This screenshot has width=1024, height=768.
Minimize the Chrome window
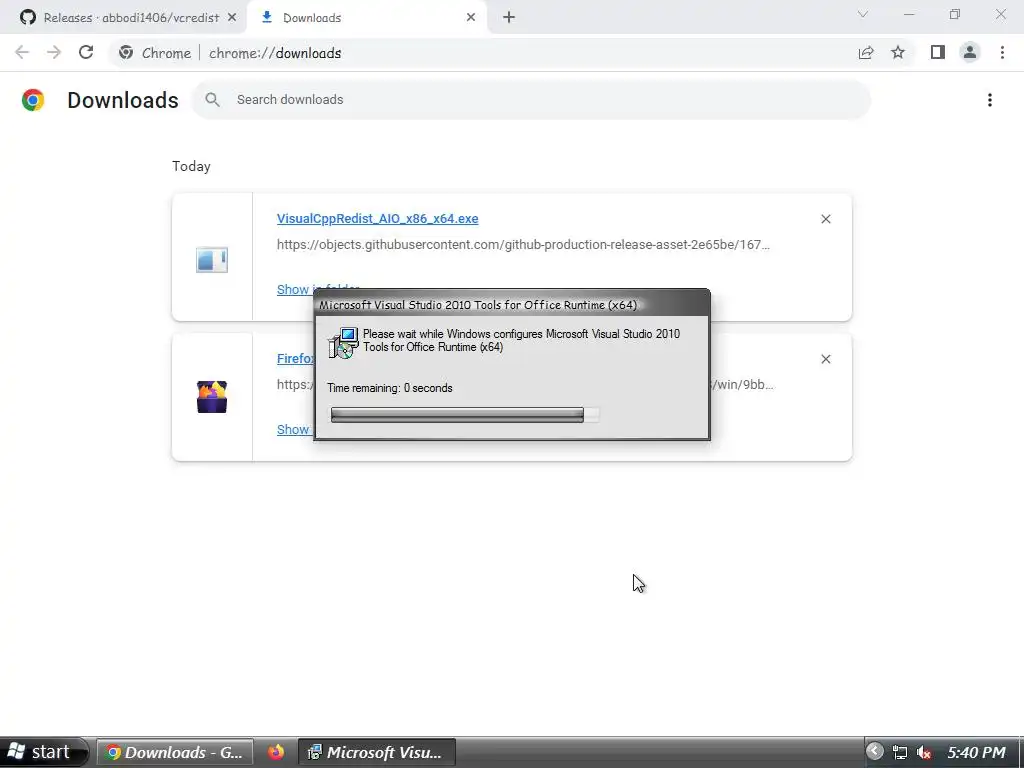tap(909, 14)
